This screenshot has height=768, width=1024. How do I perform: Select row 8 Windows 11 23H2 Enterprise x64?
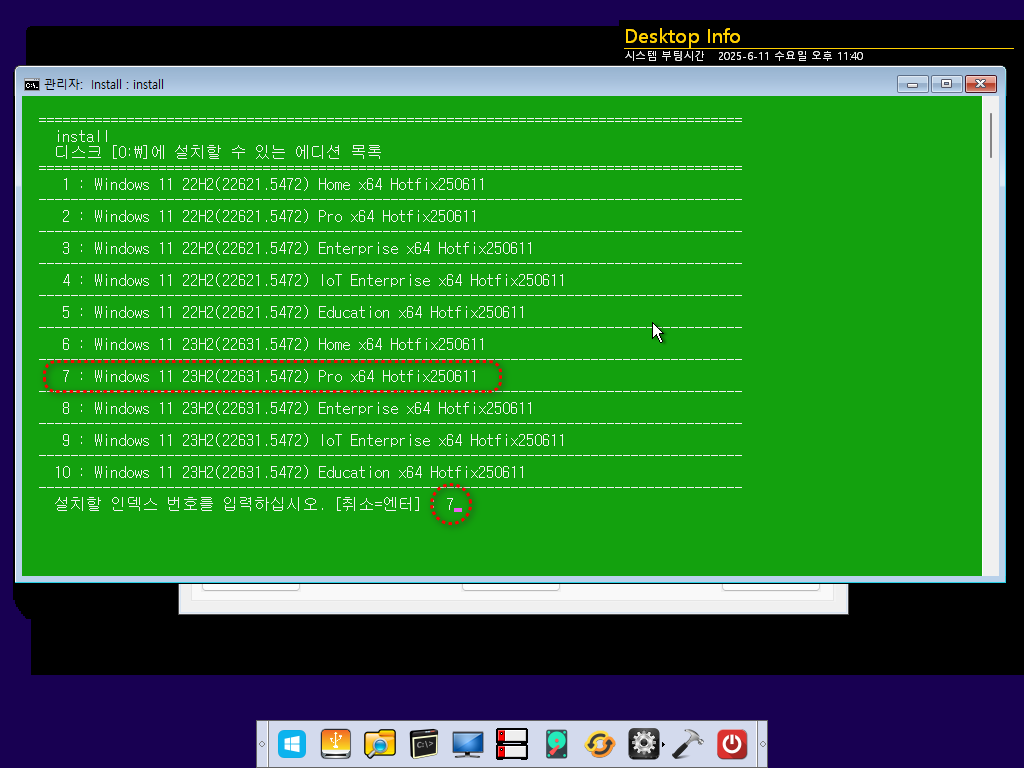297,409
